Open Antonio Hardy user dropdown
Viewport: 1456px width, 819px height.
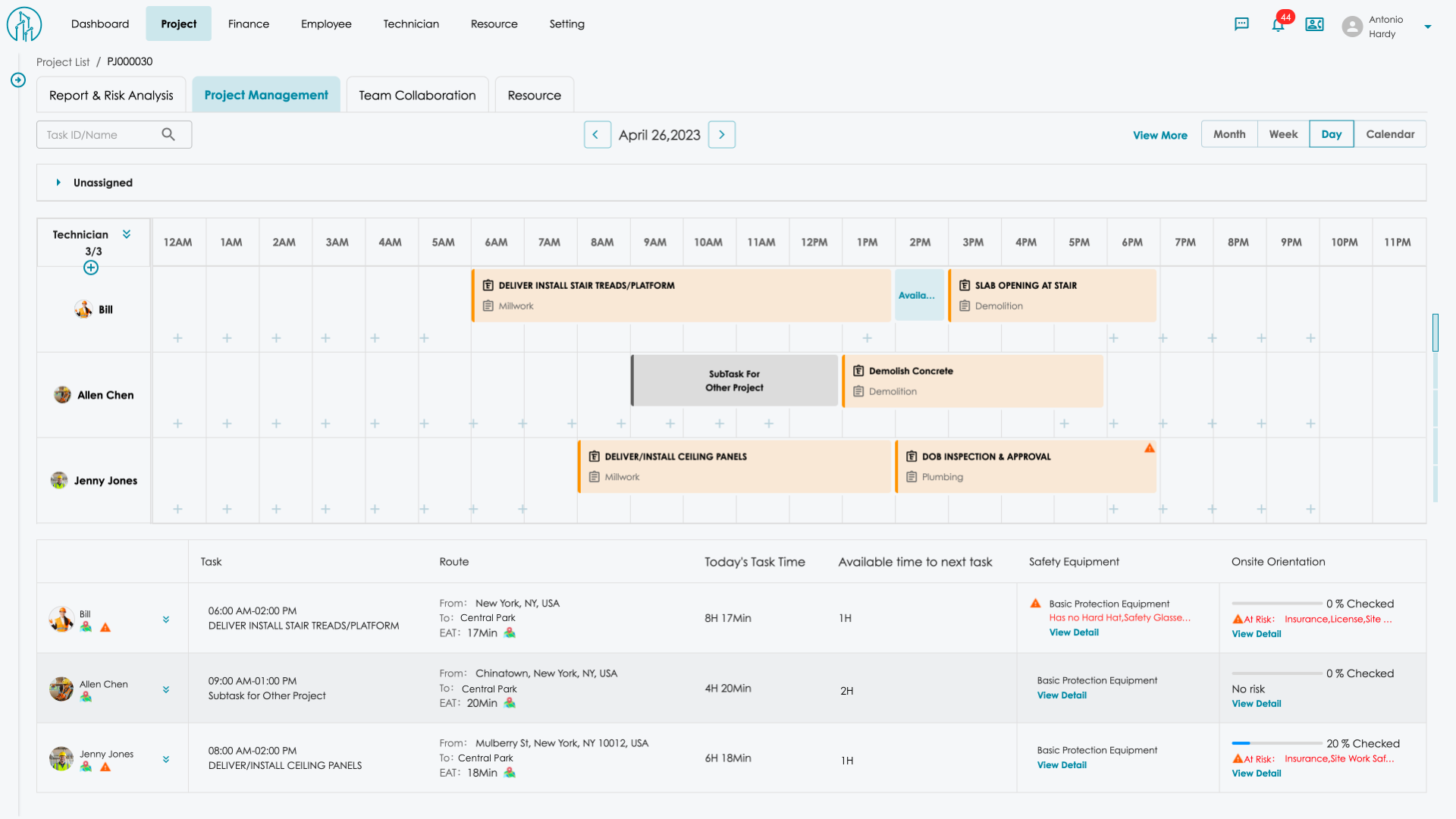pos(1427,27)
